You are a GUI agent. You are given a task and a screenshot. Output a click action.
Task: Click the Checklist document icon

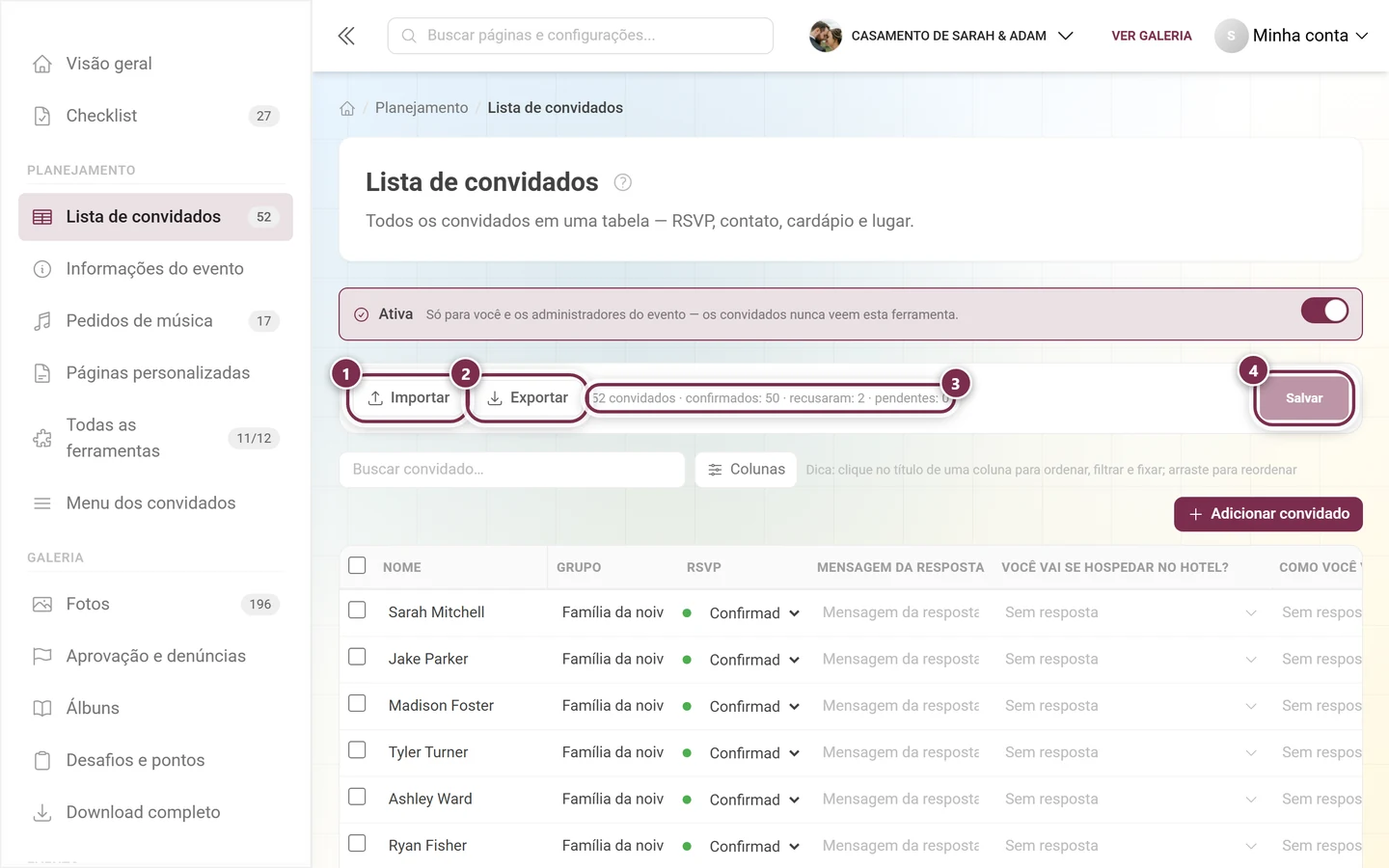point(42,116)
